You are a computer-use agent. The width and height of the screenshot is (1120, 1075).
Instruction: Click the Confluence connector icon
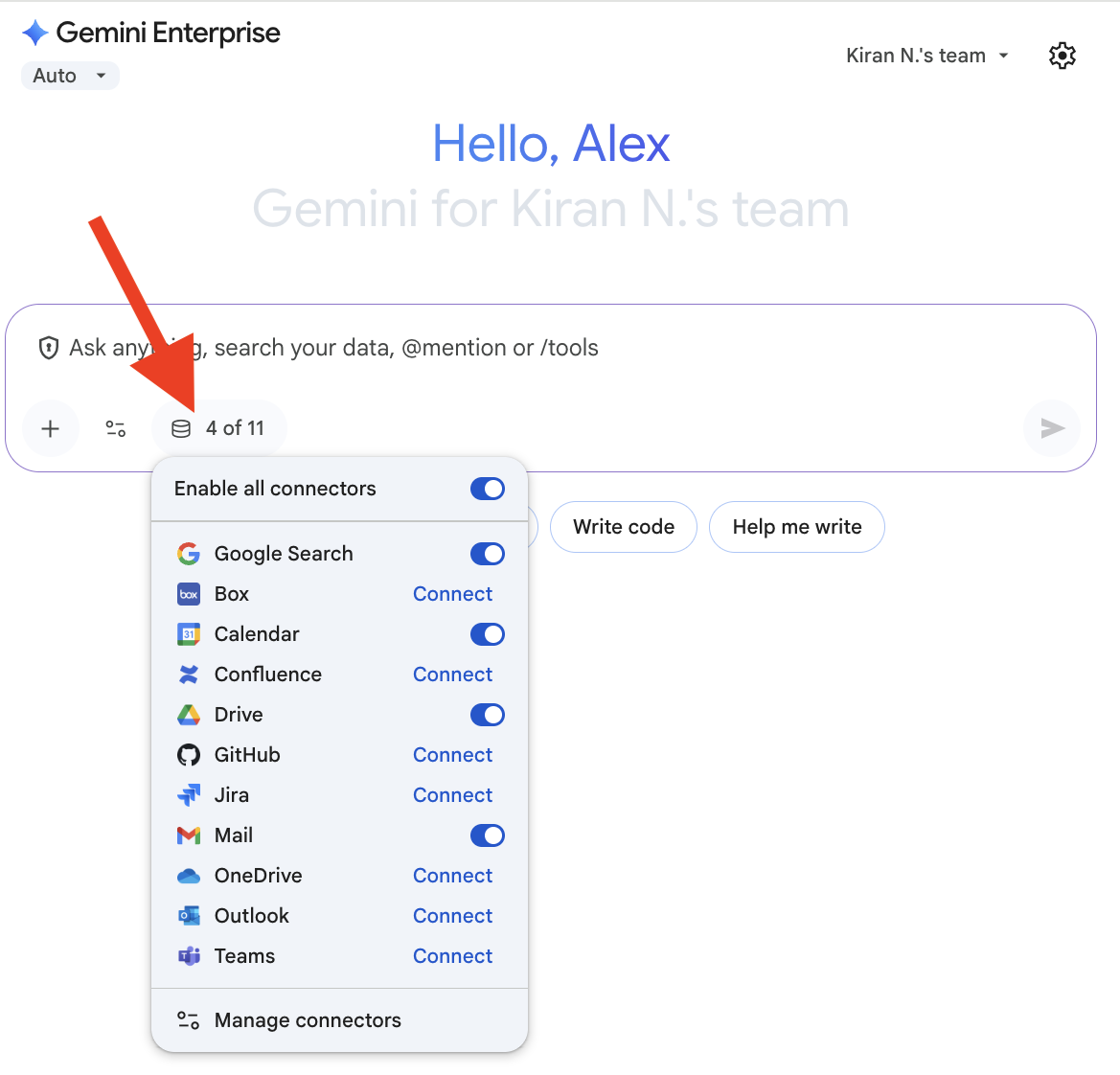coord(189,675)
